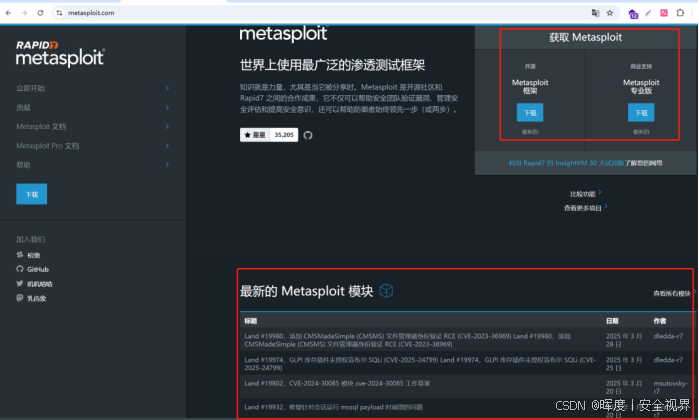
Task: Open Metasploit 文档 in the sidebar
Action: tap(41, 127)
